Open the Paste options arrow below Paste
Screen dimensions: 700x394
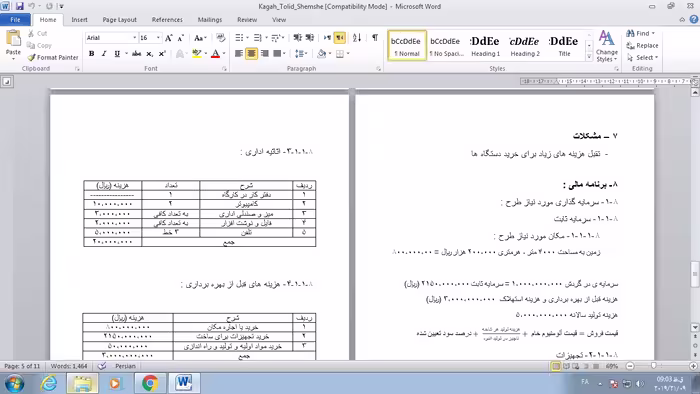click(13, 58)
